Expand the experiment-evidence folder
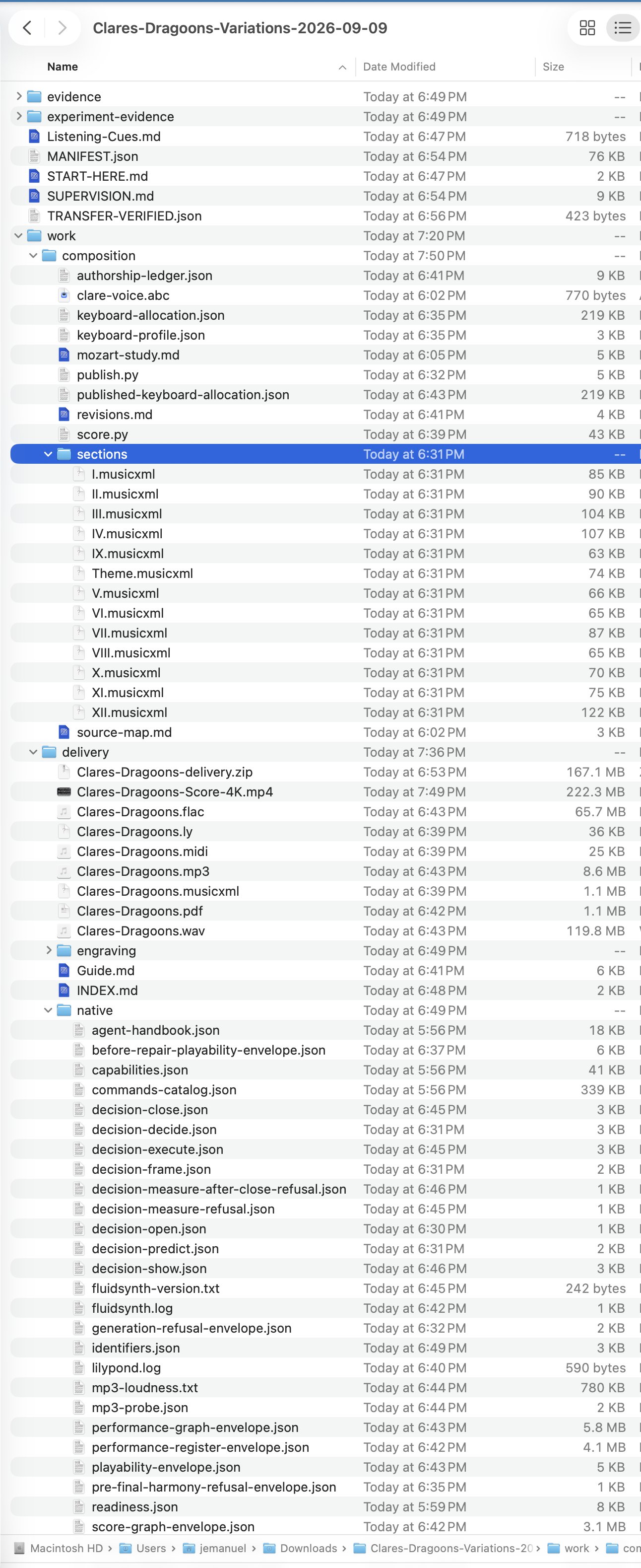Screen dimensions: 641x1568 (x=19, y=116)
